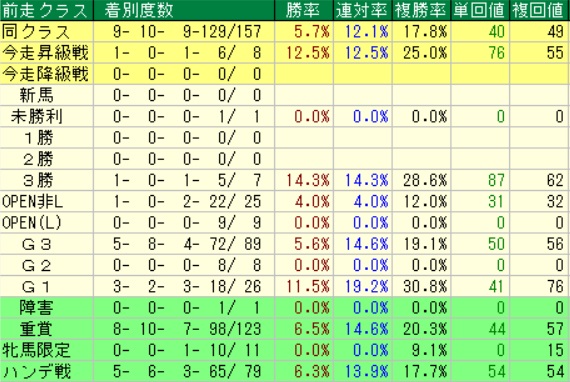Select the 未勝利 row label
The image size is (570, 382).
pyautogui.click(x=46, y=116)
